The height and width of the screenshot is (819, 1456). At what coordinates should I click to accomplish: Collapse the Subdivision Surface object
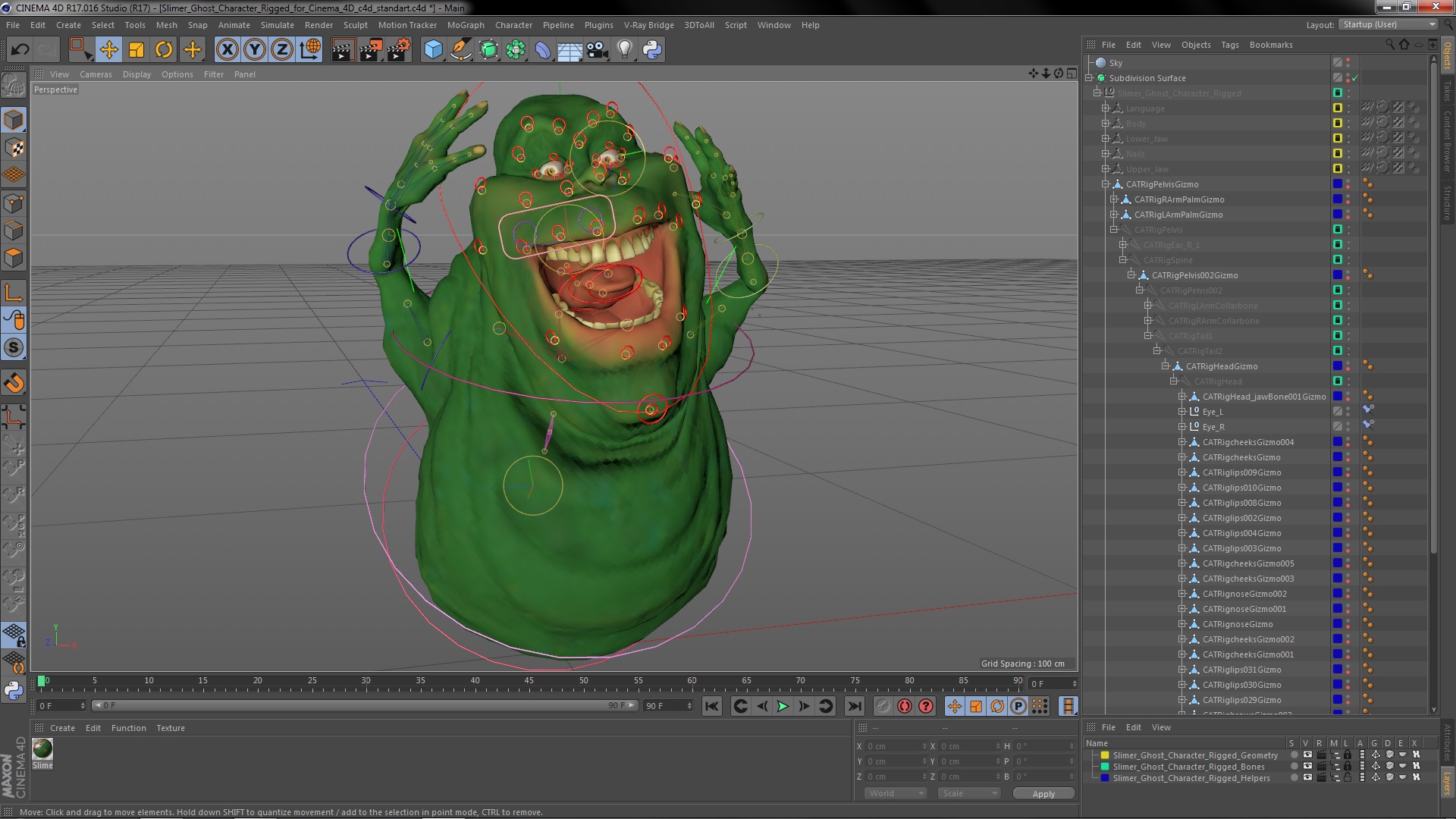(x=1090, y=78)
